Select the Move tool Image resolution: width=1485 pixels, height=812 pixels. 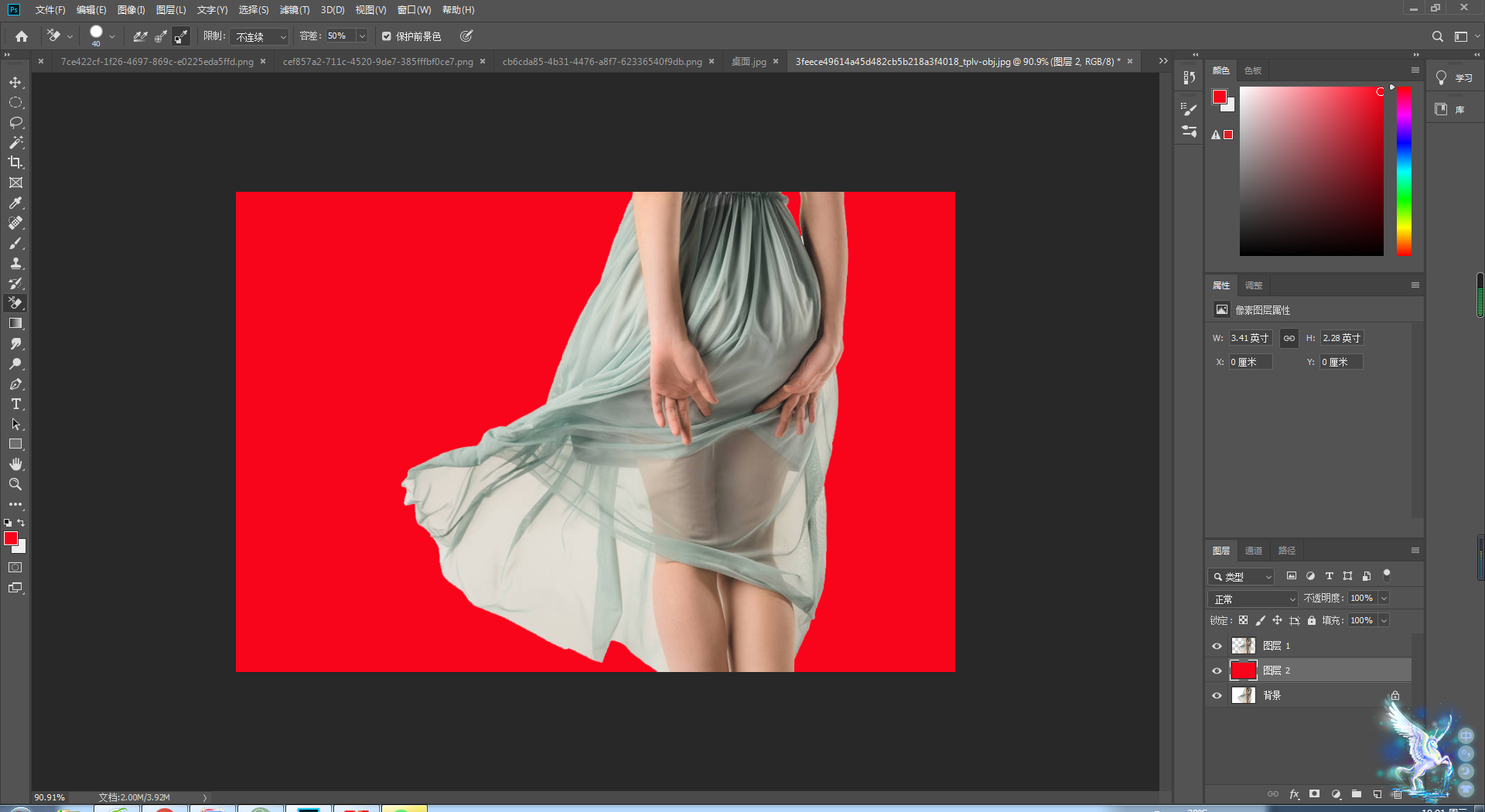point(15,82)
